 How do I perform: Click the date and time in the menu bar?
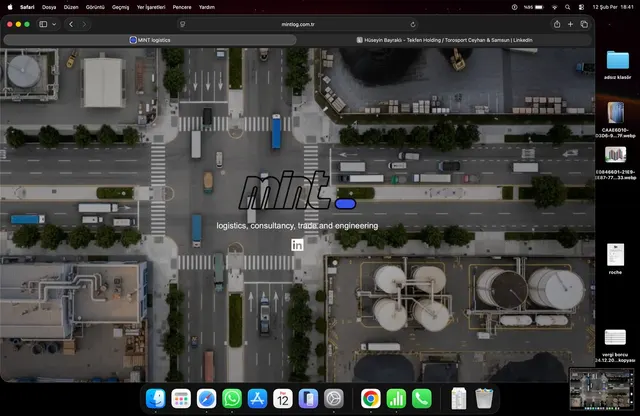(613, 7)
